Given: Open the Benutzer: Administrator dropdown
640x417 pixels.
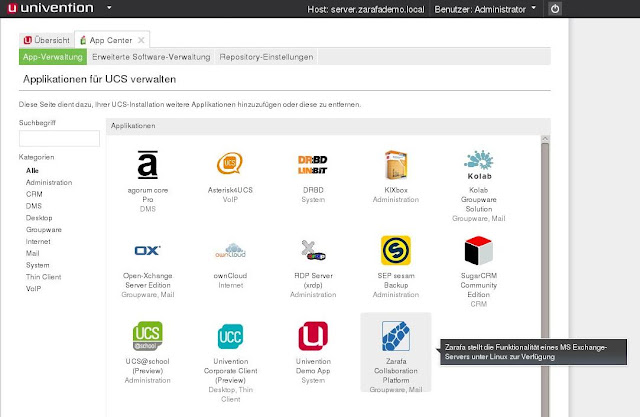Looking at the screenshot, I should pyautogui.click(x=485, y=9).
